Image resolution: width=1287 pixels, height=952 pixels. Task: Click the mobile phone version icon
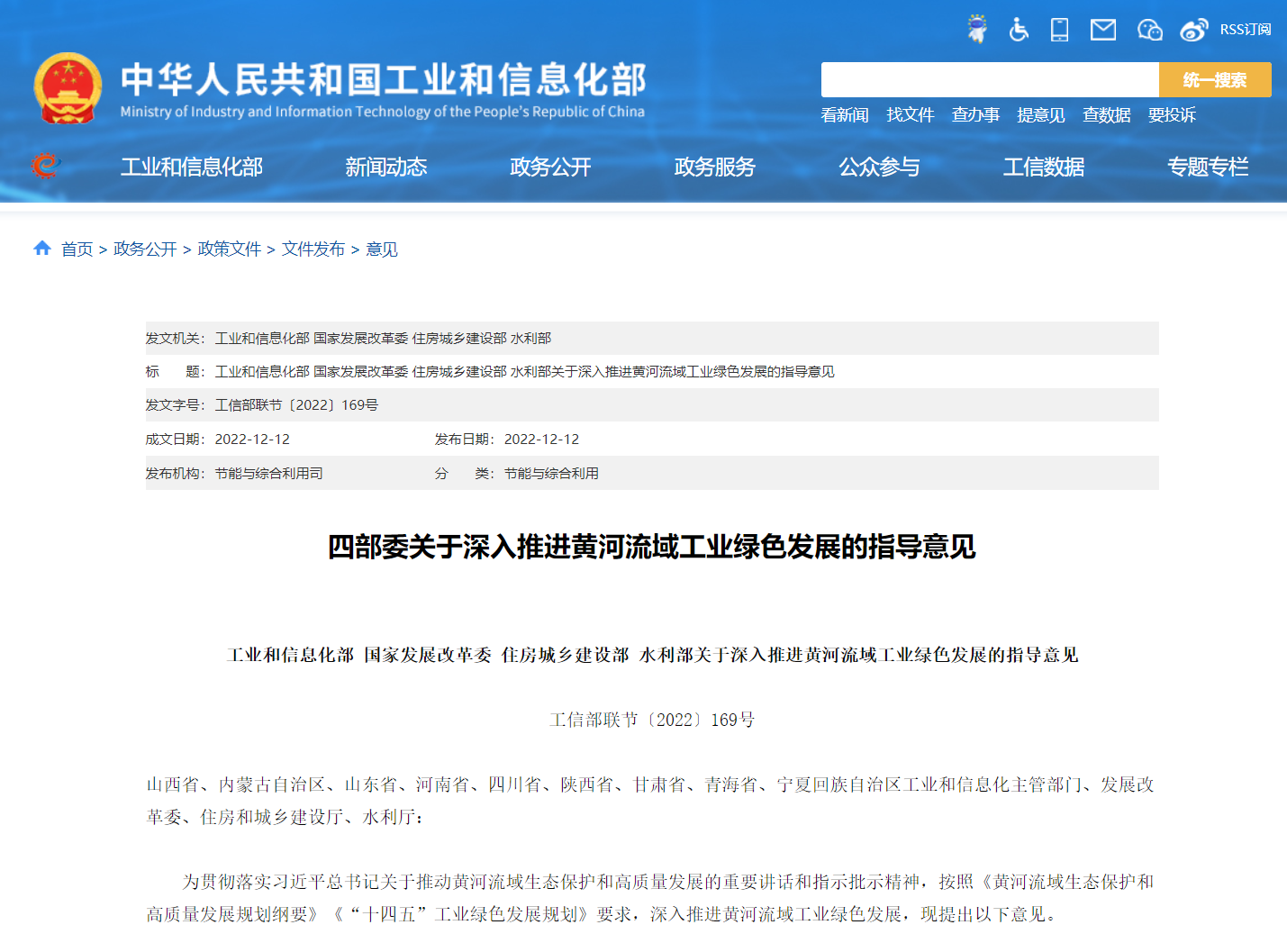[1060, 30]
